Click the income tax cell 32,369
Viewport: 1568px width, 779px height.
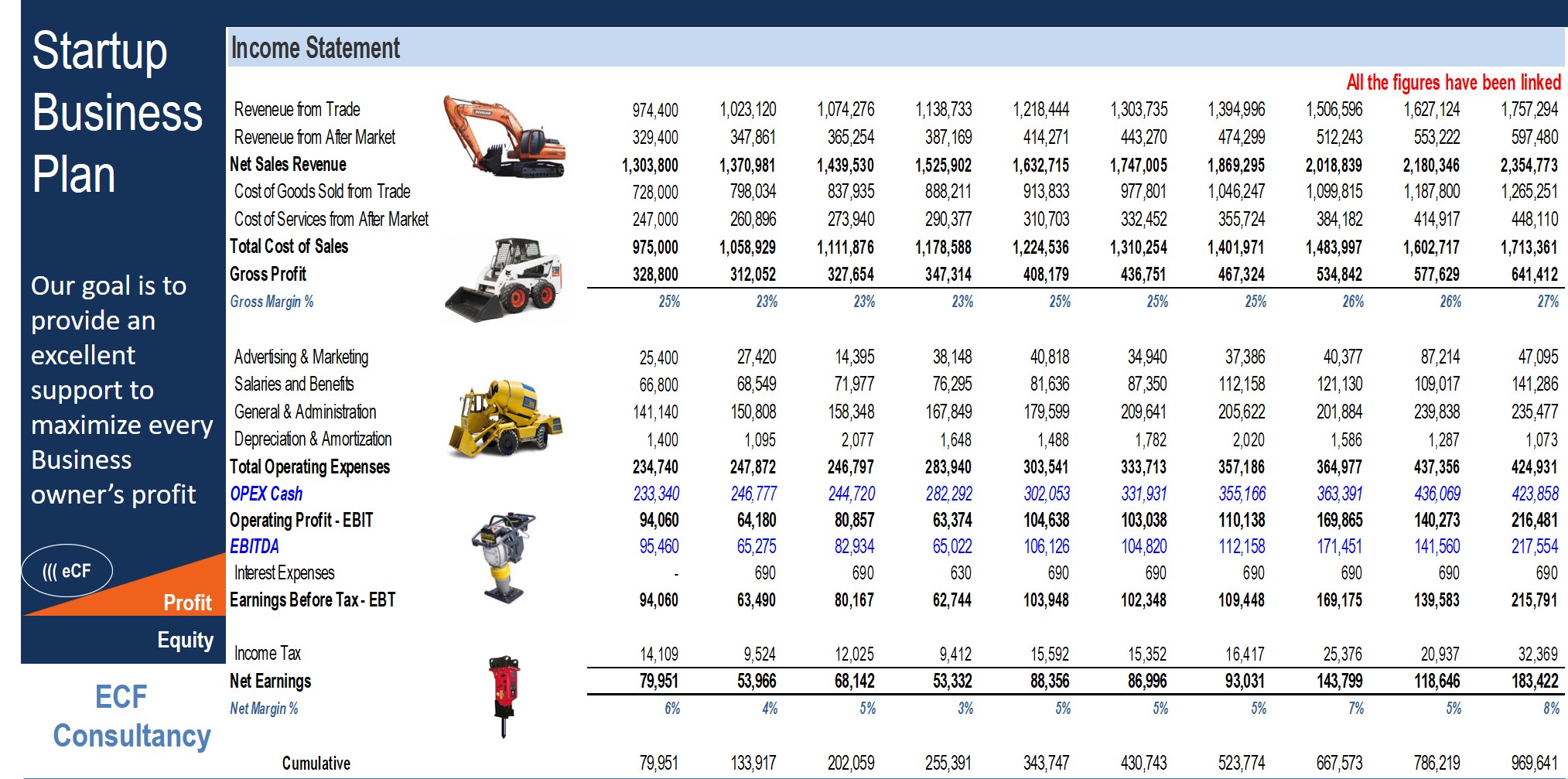[x=1538, y=654]
